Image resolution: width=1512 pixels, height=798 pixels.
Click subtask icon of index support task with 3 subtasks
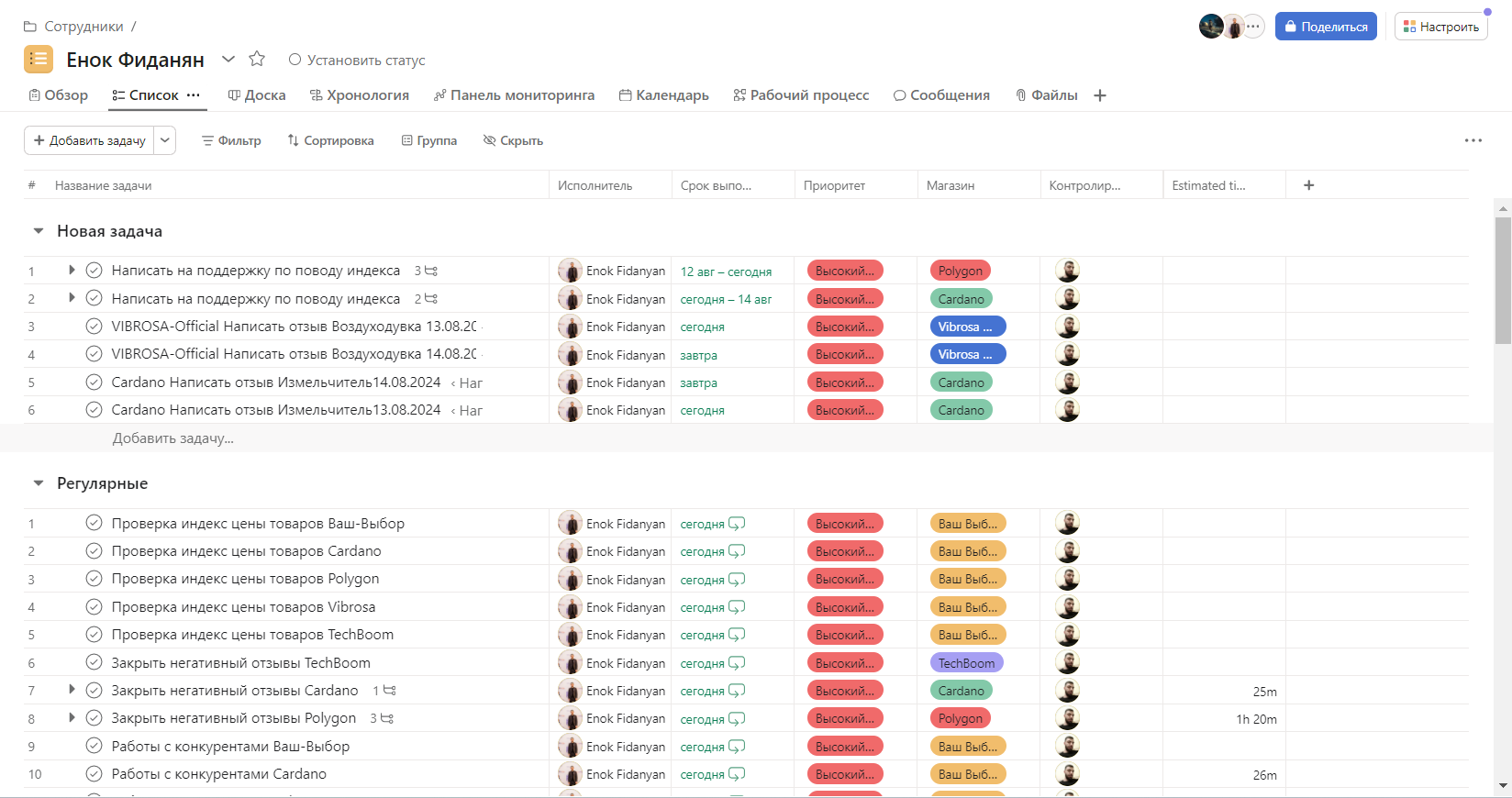click(x=431, y=271)
